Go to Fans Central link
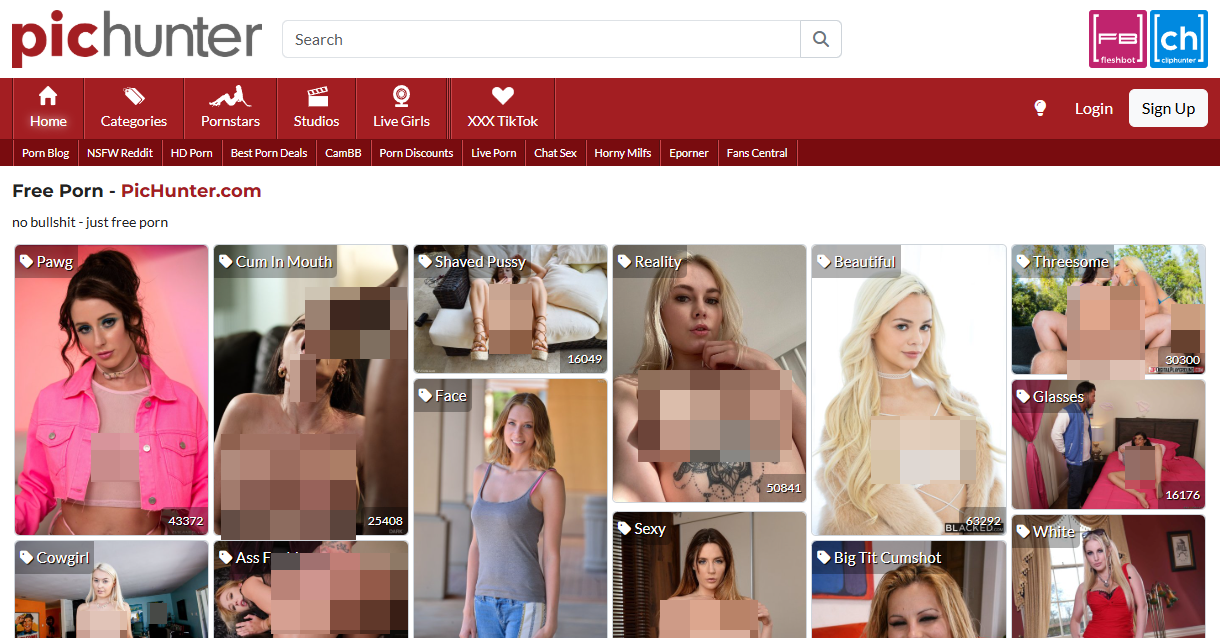1220x638 pixels. pos(757,153)
